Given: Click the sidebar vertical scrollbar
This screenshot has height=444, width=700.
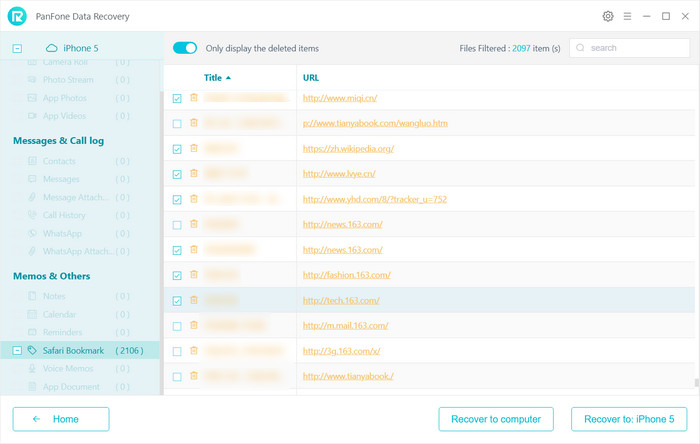Looking at the screenshot, I should pos(161,241).
